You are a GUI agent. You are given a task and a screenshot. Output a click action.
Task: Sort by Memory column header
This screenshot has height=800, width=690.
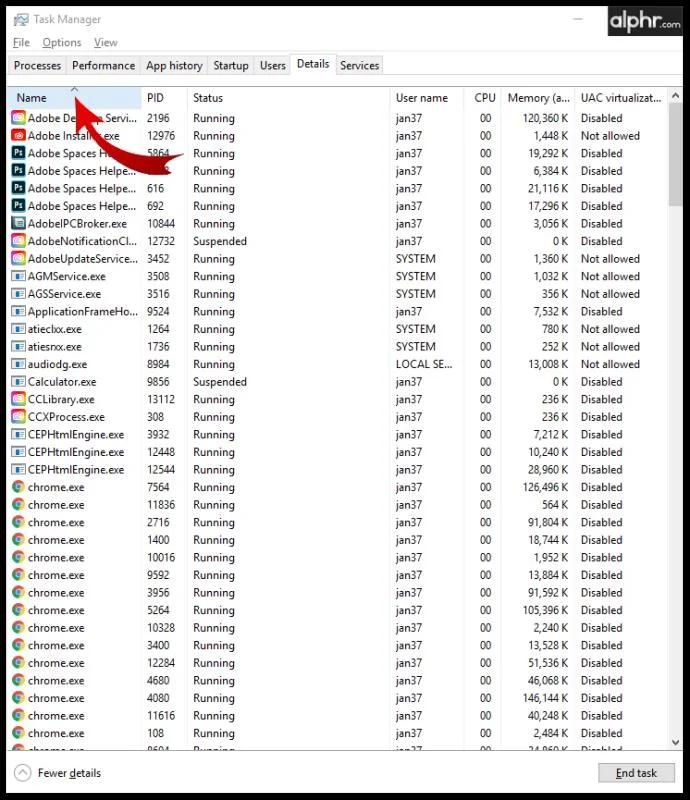click(x=538, y=98)
